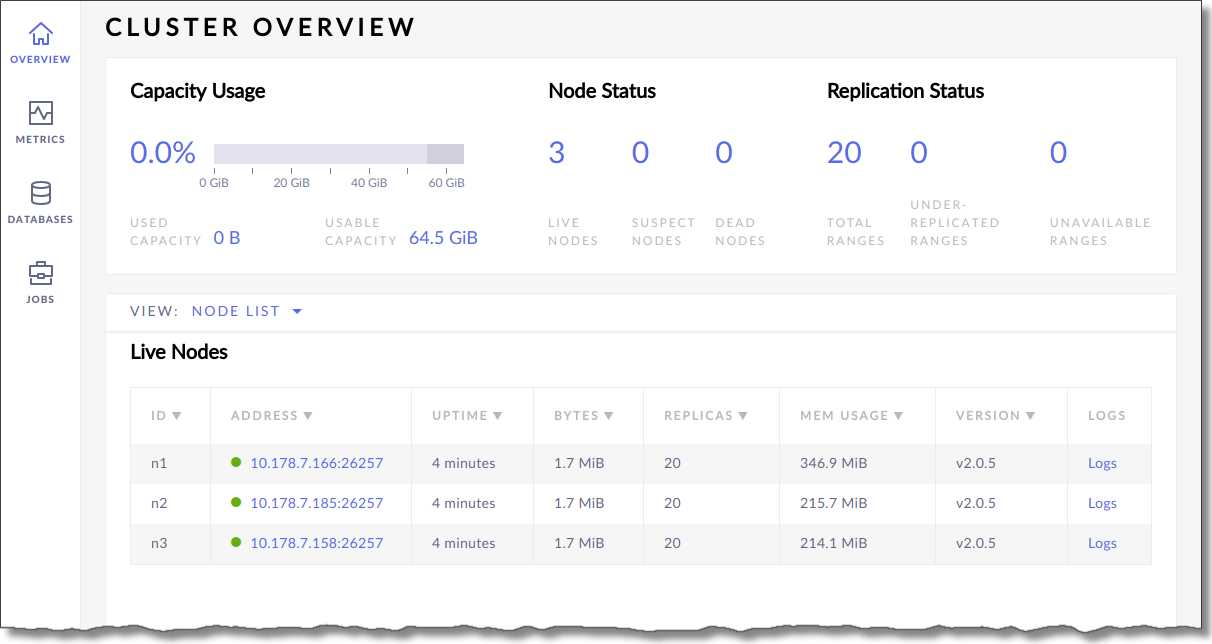The height and width of the screenshot is (644, 1212).
Task: Sort nodes by Mem Usage column
Action: point(851,415)
